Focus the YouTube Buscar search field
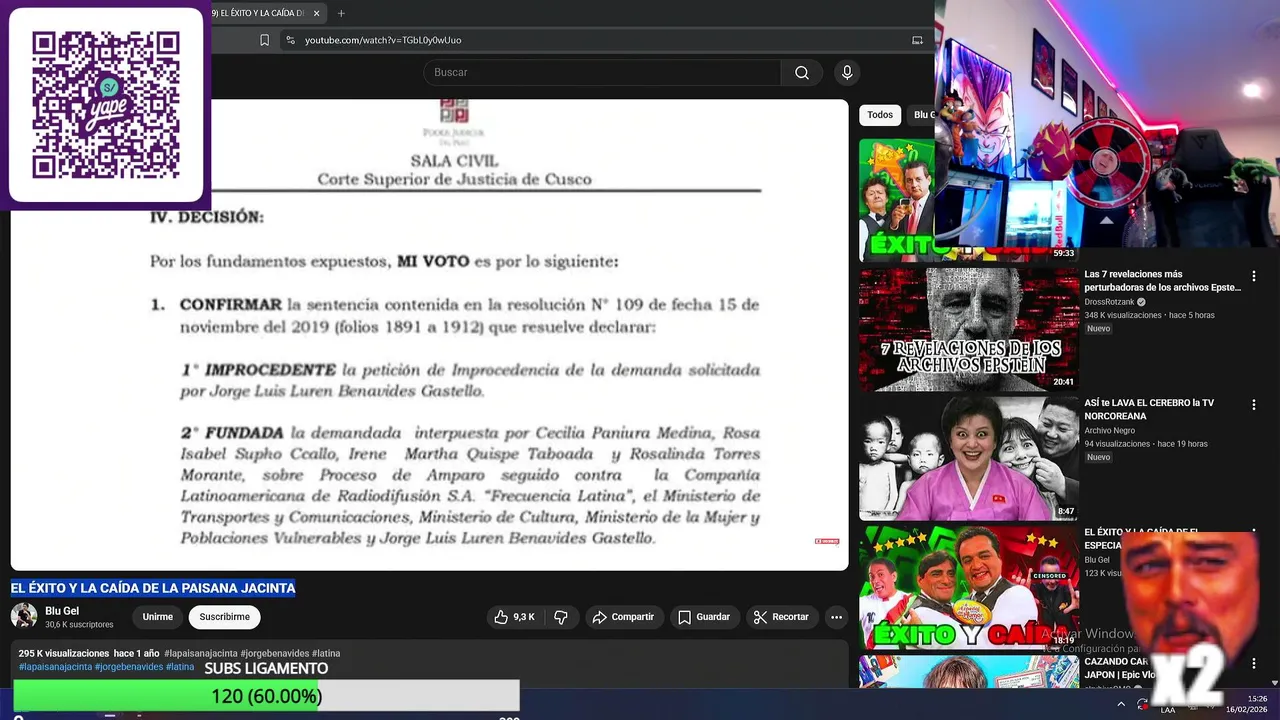Screen dimensions: 1280x720 (x=602, y=72)
